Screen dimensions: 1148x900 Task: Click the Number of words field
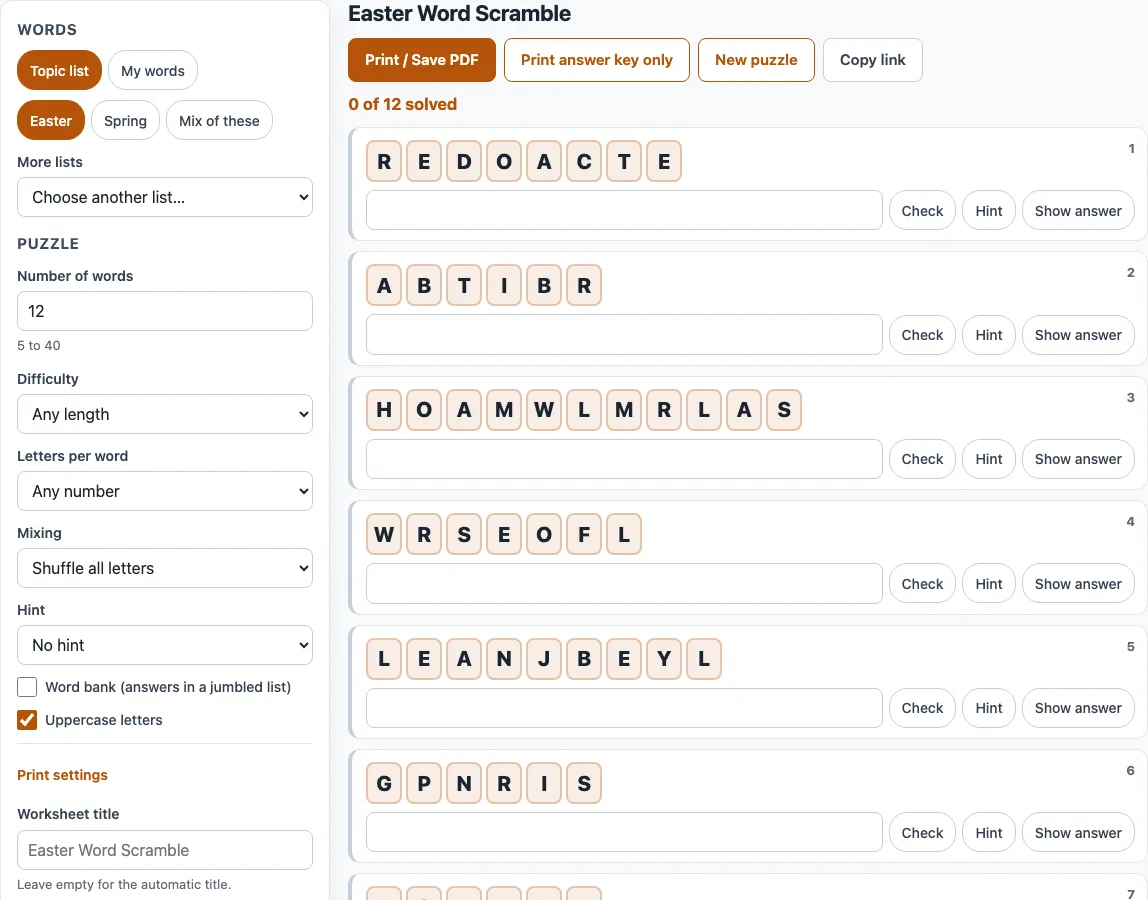tap(165, 311)
